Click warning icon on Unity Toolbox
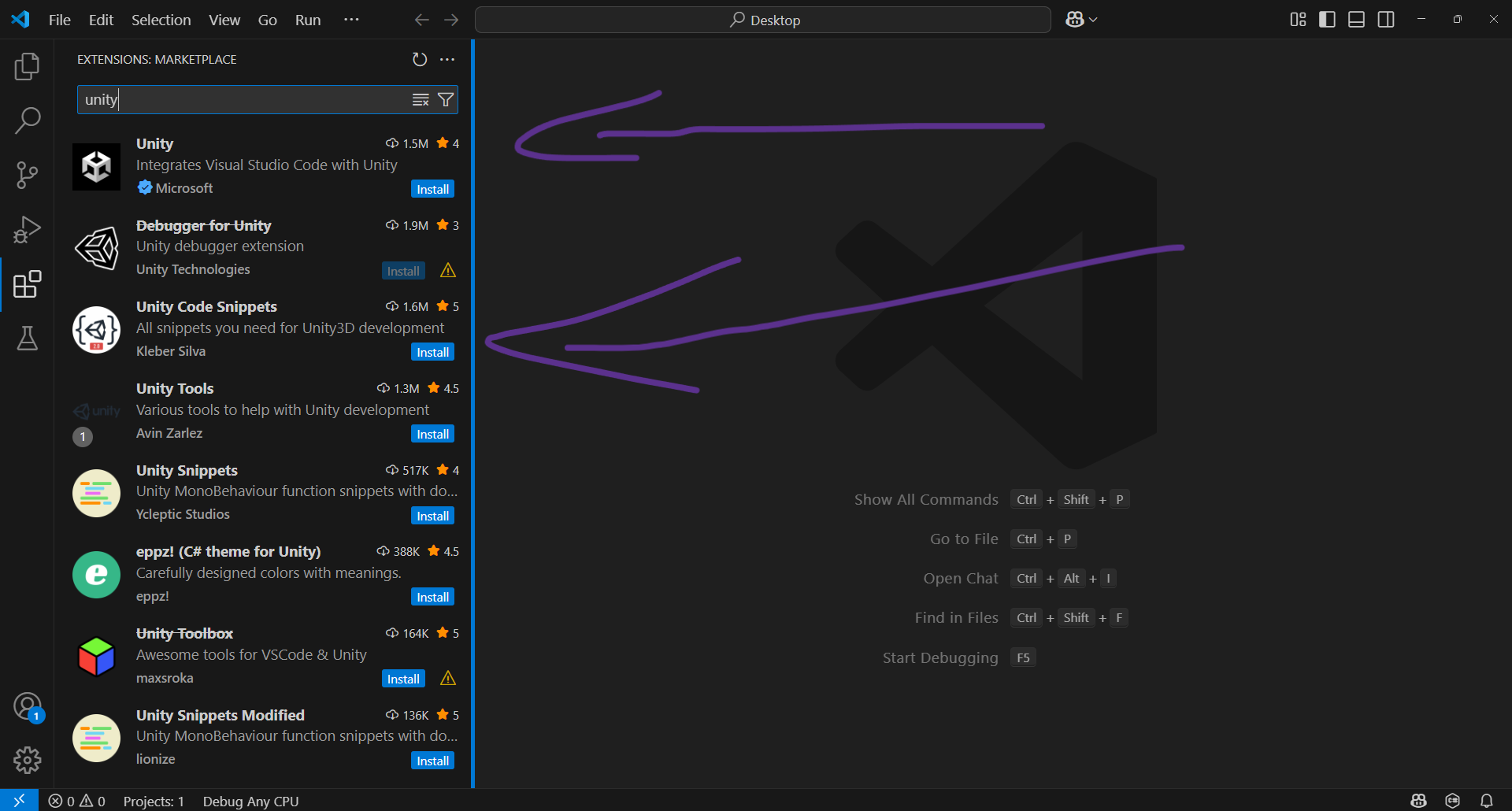Image resolution: width=1512 pixels, height=811 pixels. (x=448, y=678)
